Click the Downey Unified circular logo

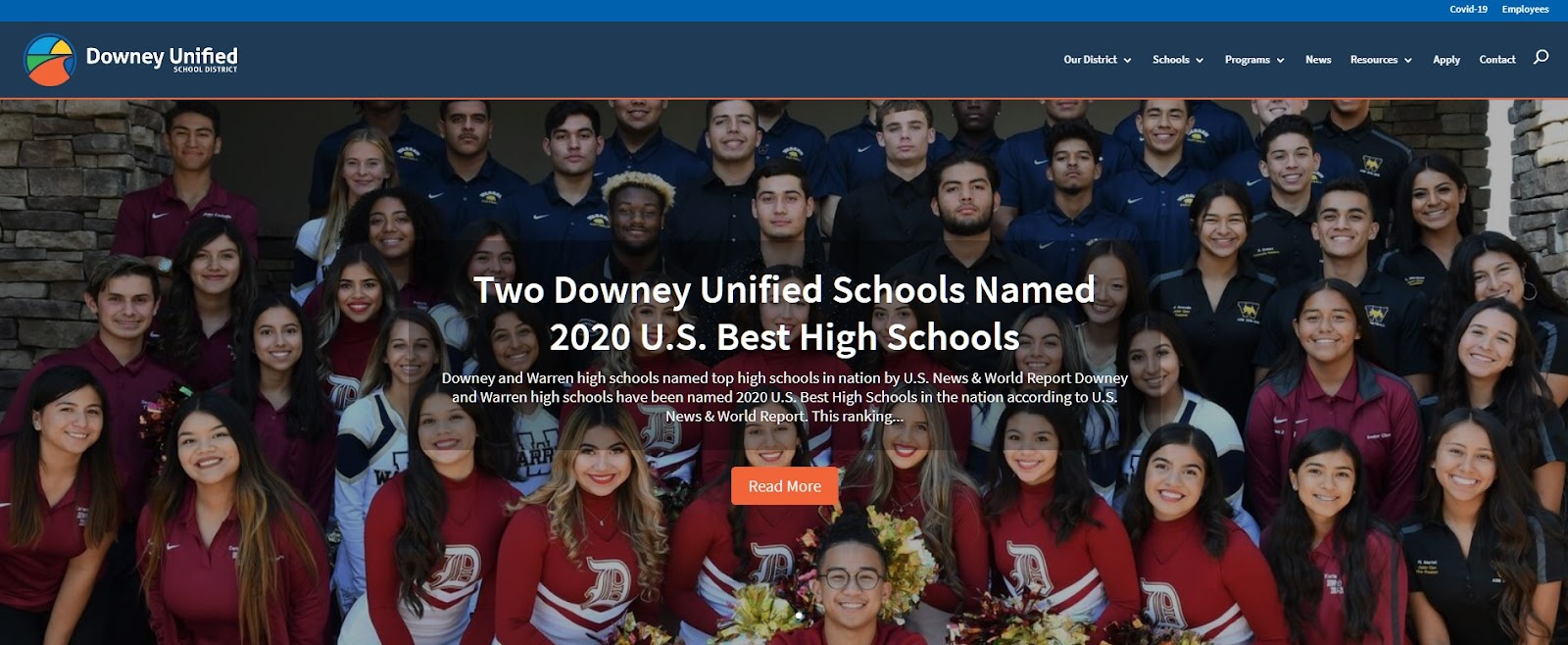tap(50, 60)
